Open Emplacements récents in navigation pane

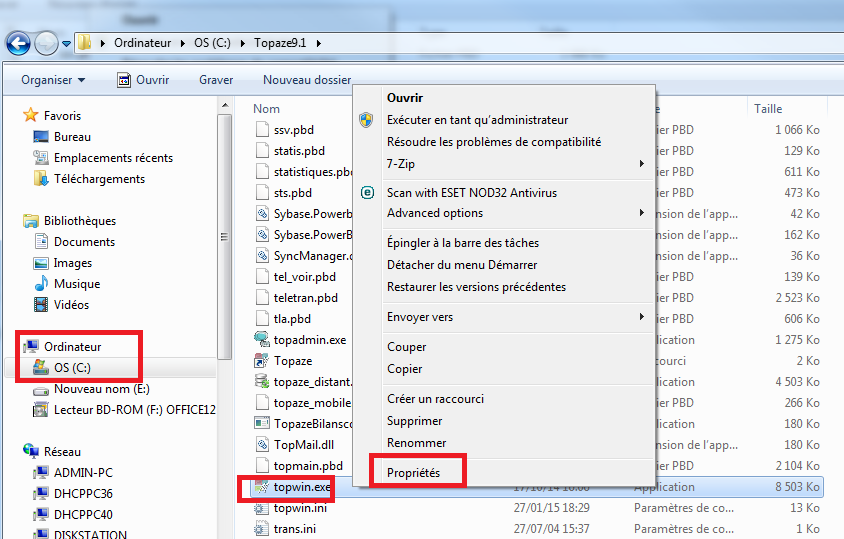(x=113, y=158)
